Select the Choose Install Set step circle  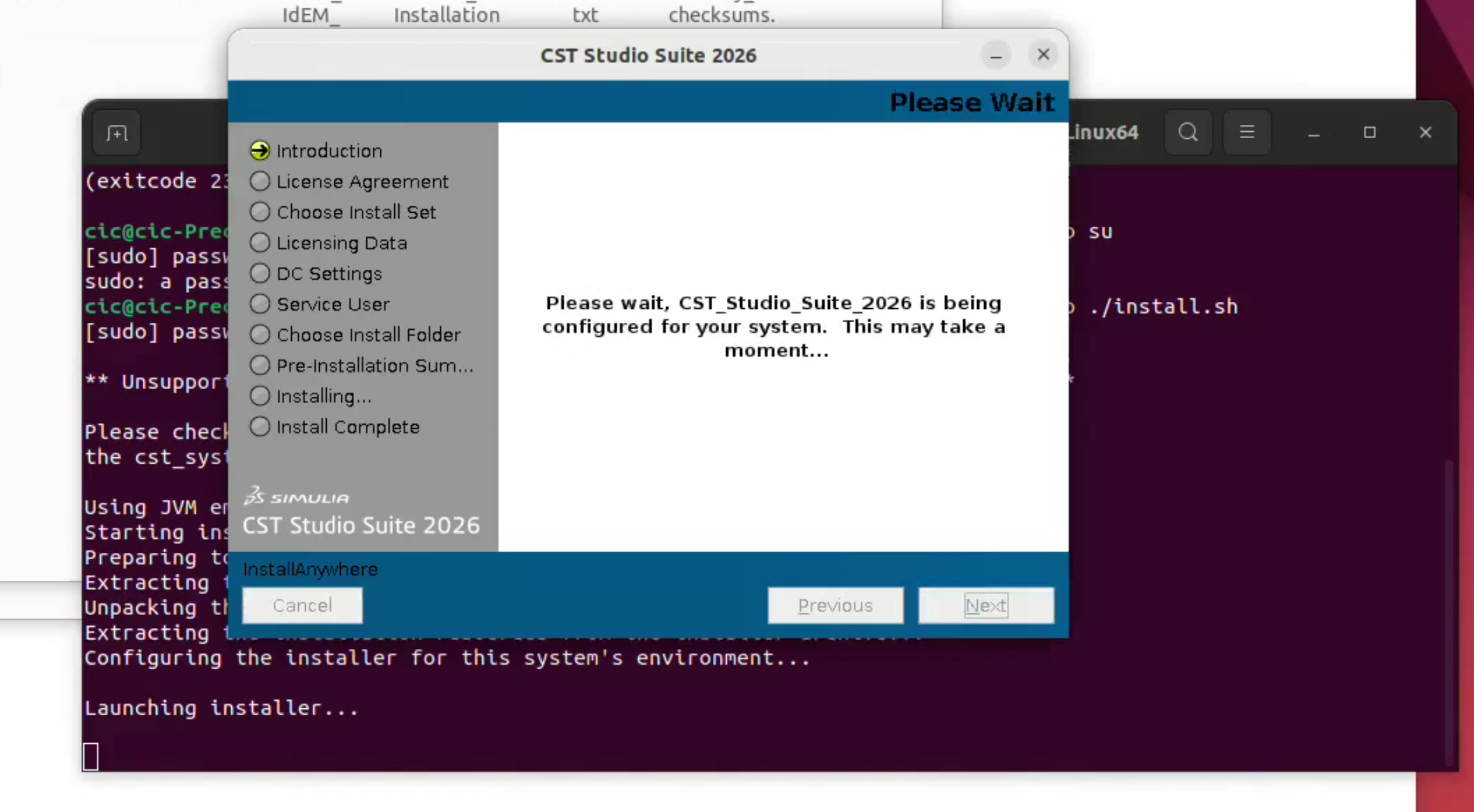click(260, 212)
